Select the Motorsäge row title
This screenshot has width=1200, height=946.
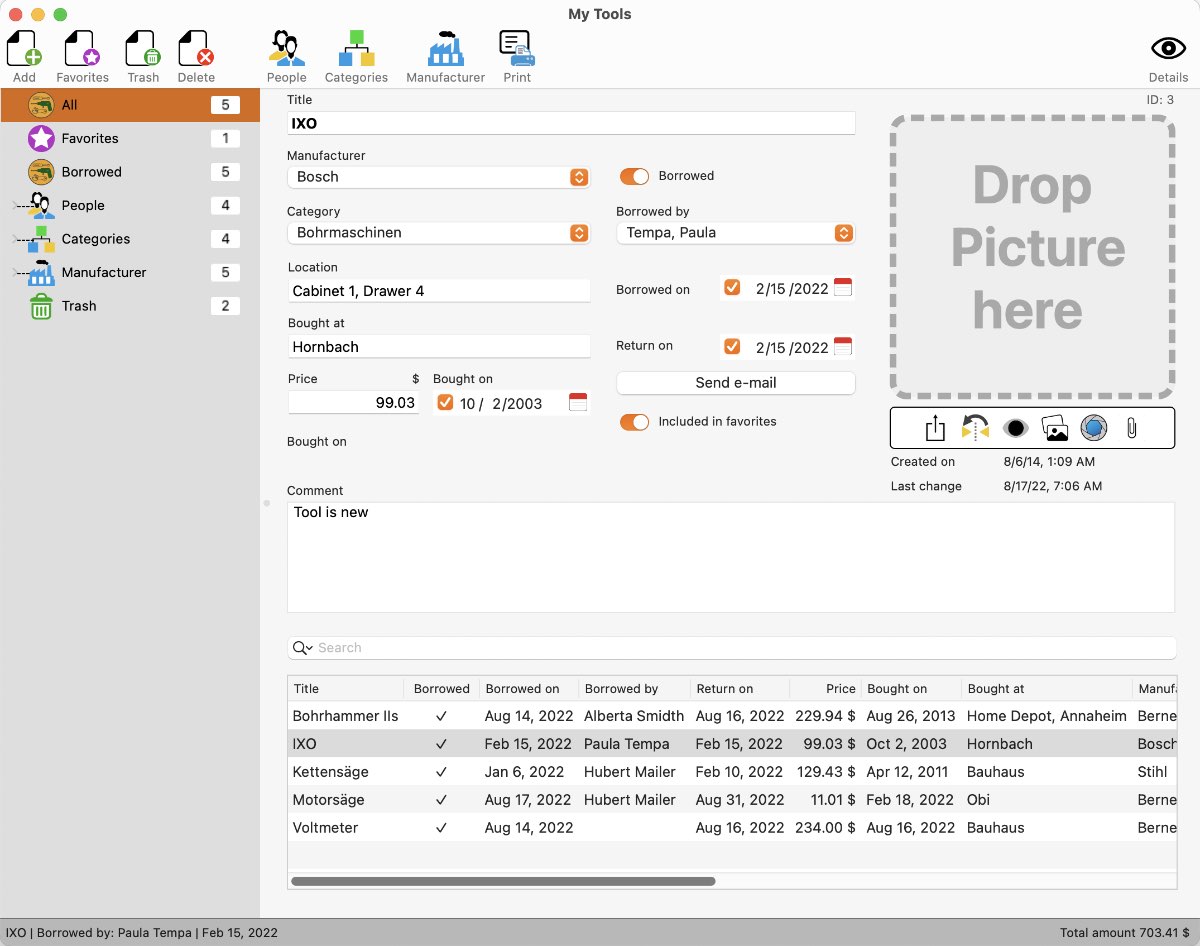(328, 800)
